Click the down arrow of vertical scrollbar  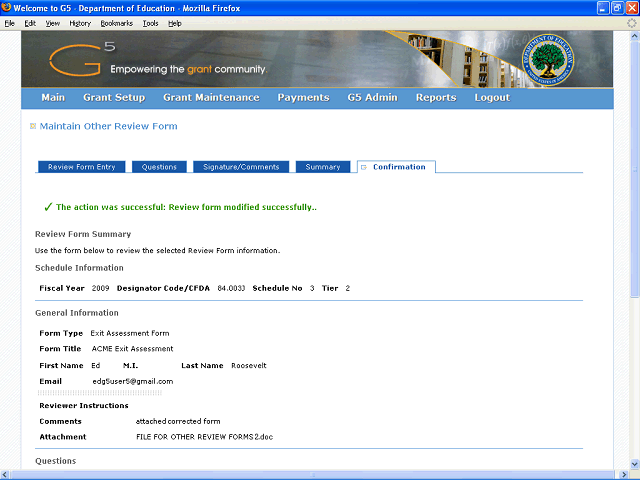635,464
